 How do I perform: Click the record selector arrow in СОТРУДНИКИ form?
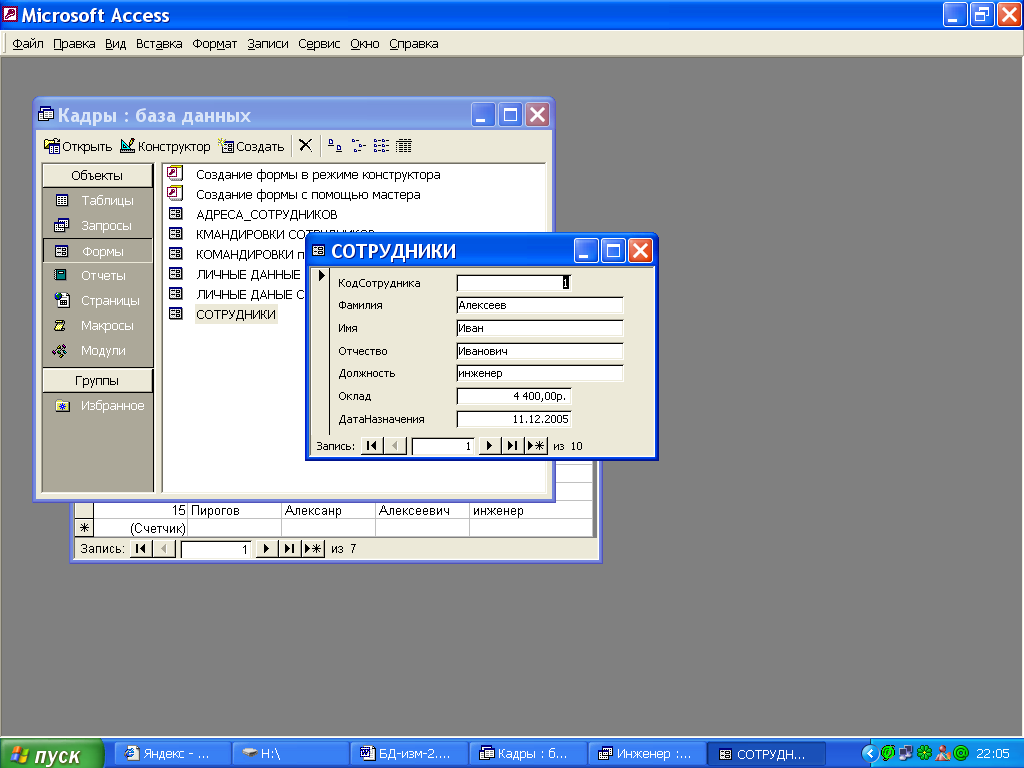click(x=321, y=276)
